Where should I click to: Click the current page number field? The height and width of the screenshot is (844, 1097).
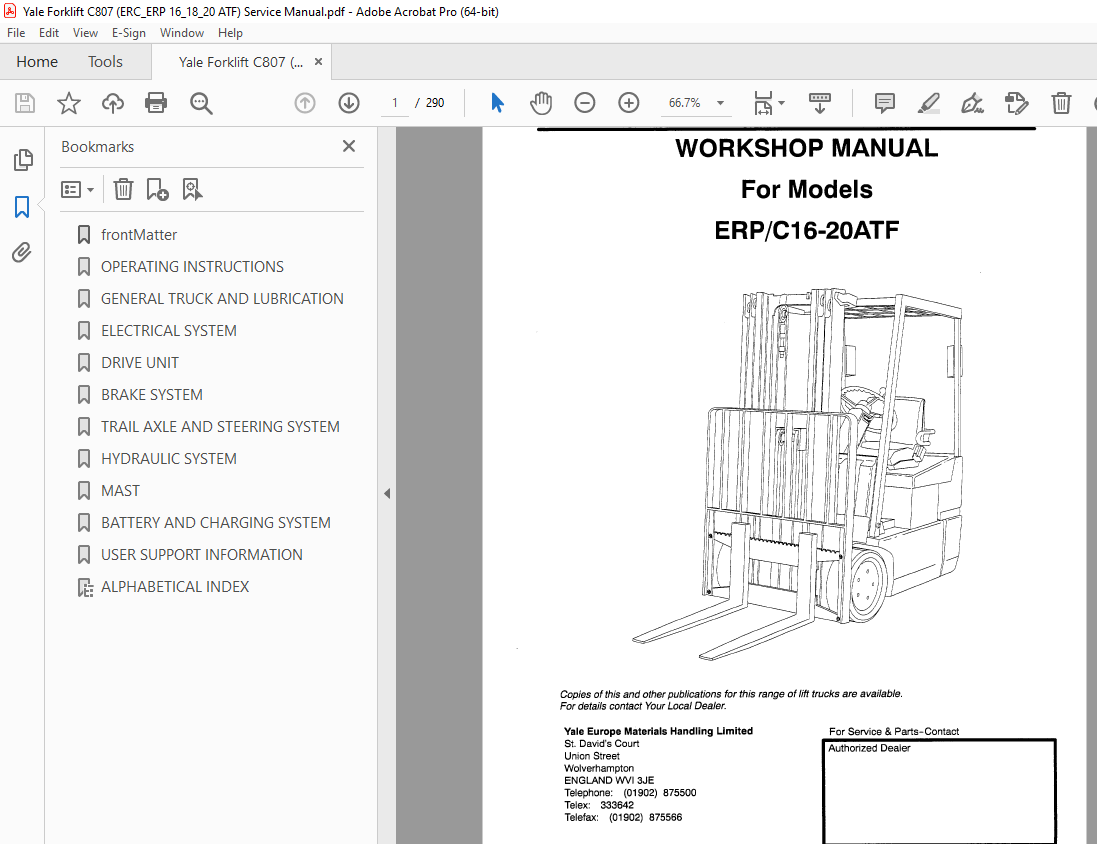coord(395,103)
